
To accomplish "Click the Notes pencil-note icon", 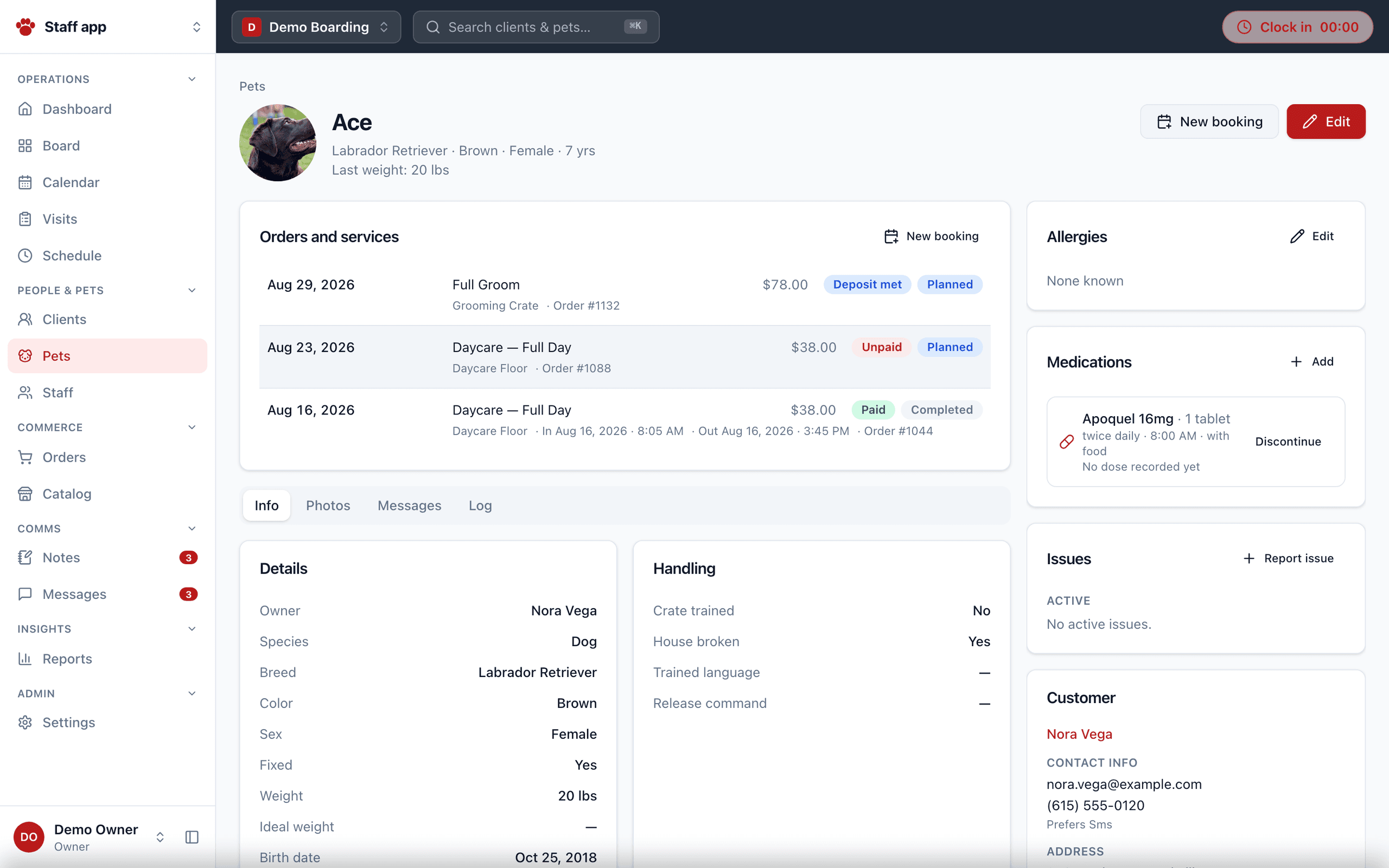I will point(26,558).
